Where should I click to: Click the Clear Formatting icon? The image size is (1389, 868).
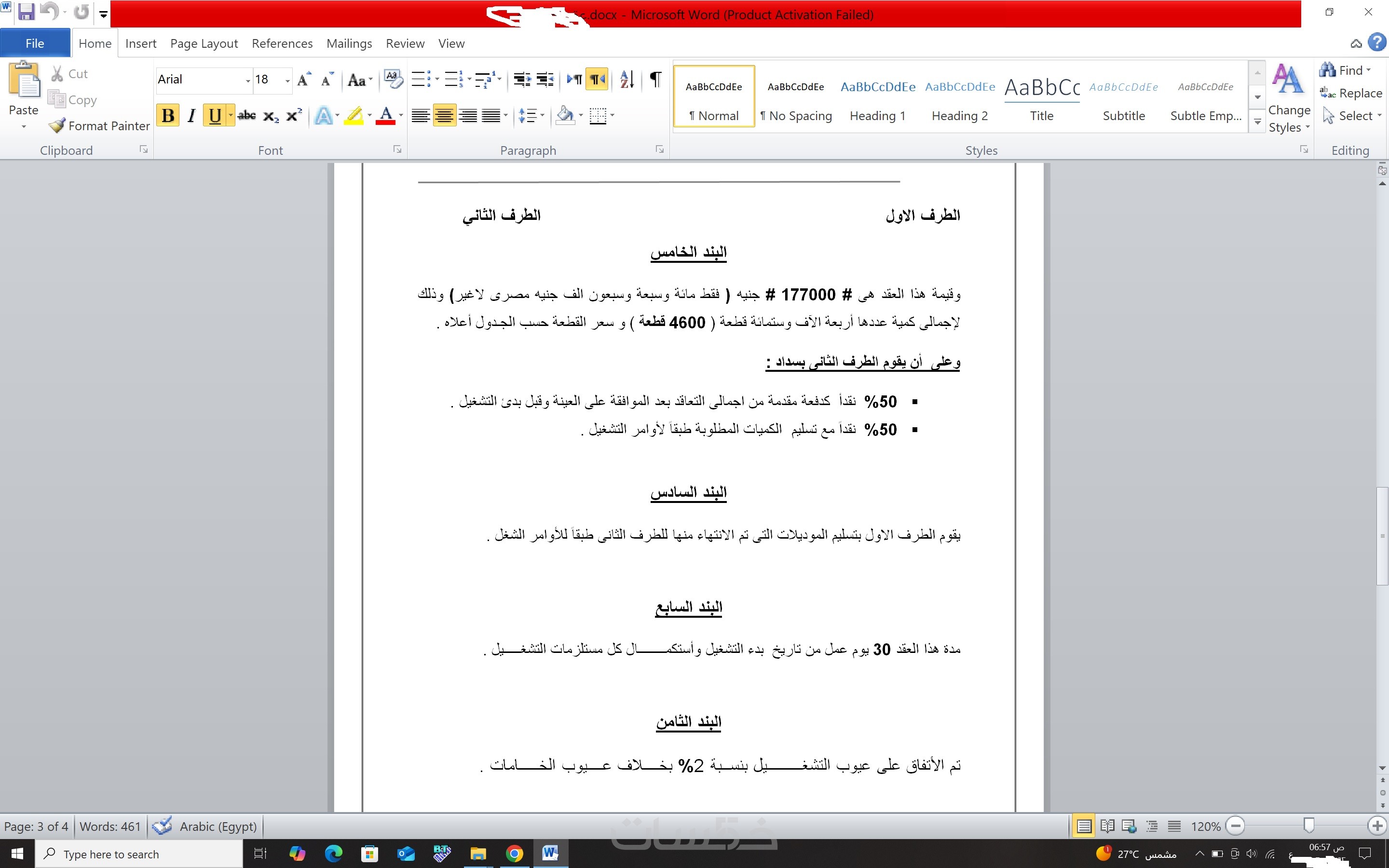393,80
